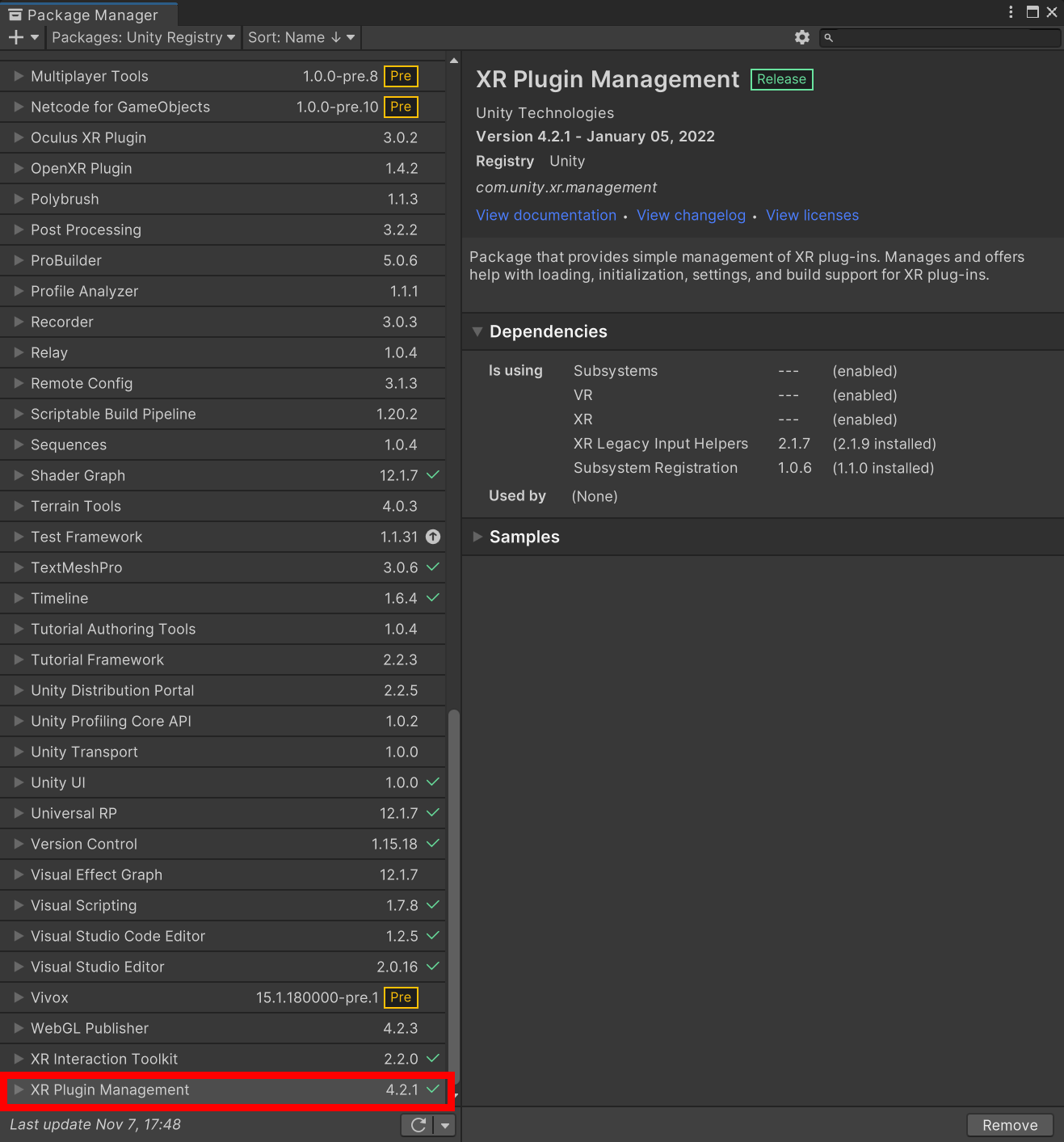1064x1142 pixels.
Task: Click com.unity.xr.management package ID text
Action: coord(566,188)
